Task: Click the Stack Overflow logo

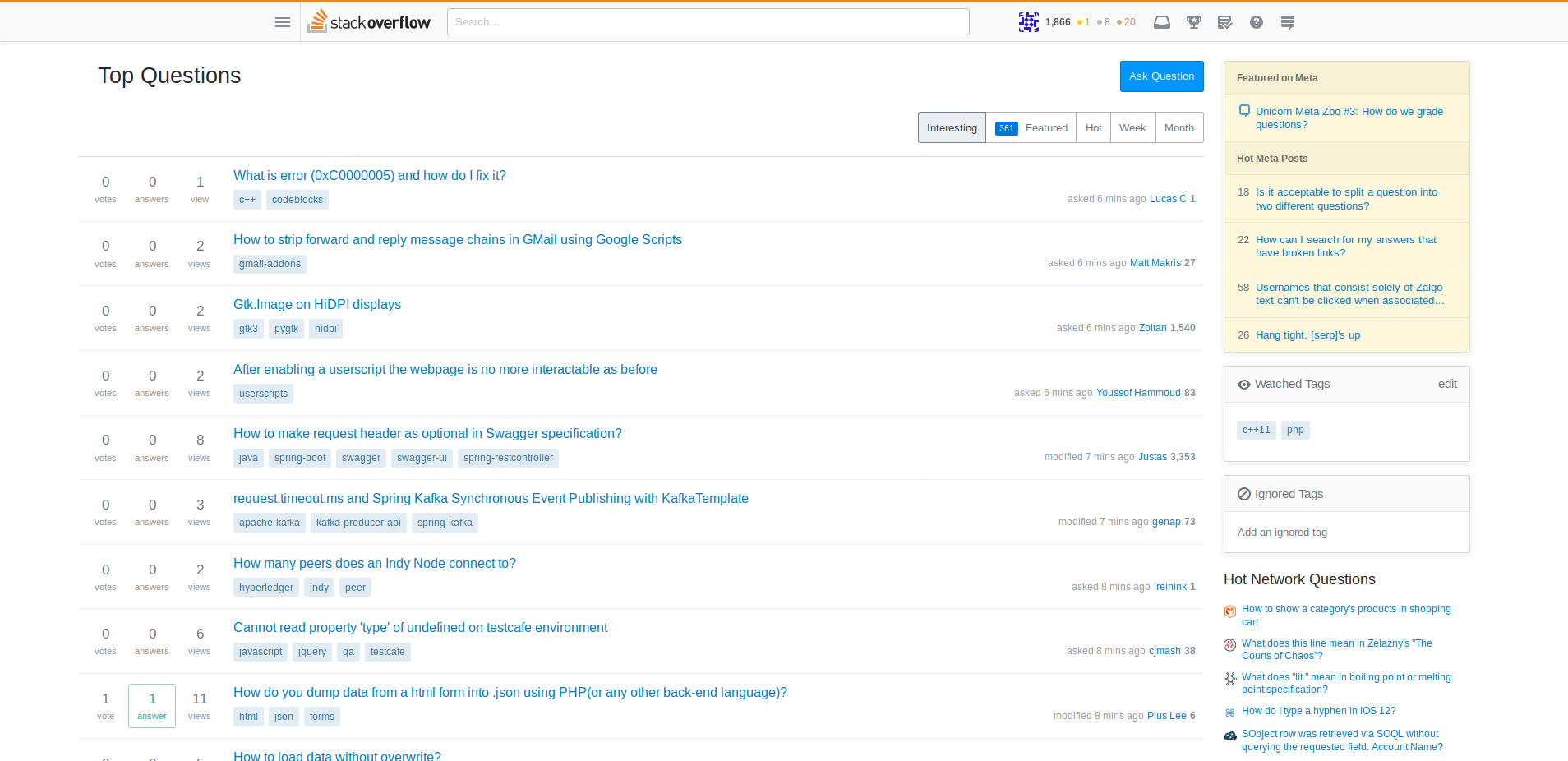Action: click(x=368, y=22)
